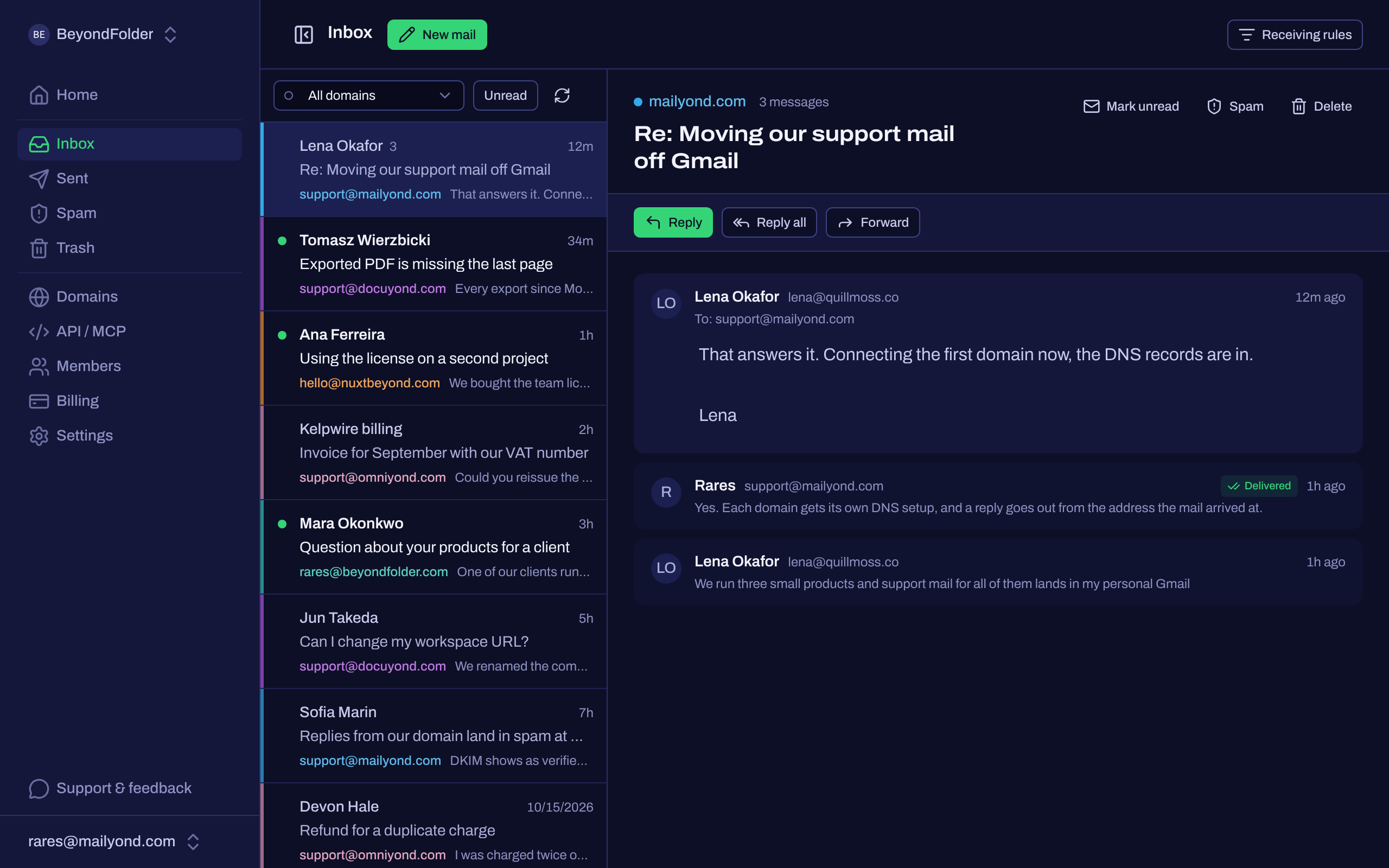This screenshot has height=868, width=1389.
Task: Click the mailyond.com domain link in thread header
Action: pos(697,101)
